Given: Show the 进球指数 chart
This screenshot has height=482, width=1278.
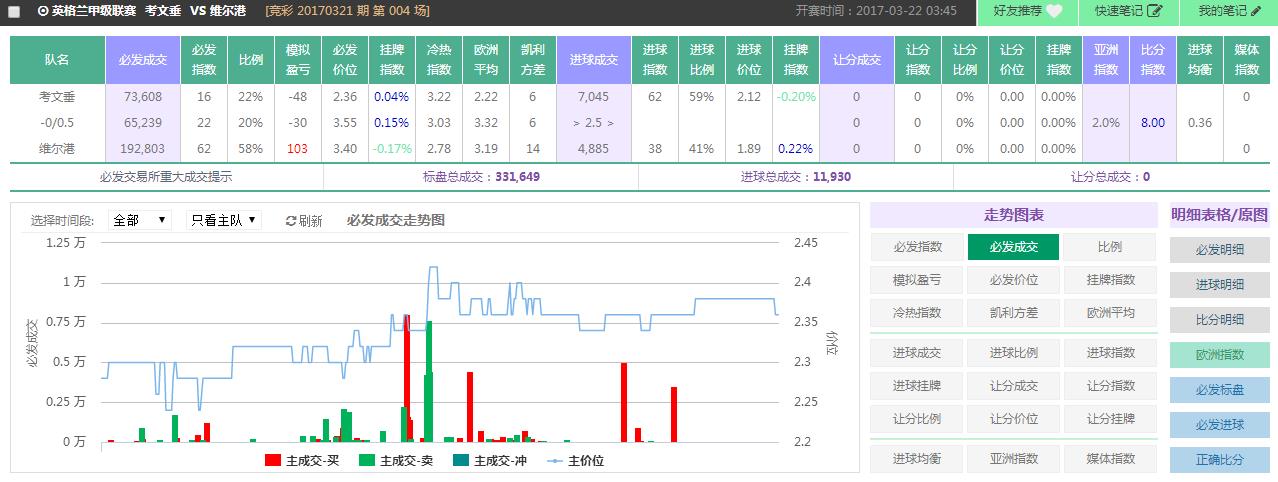Looking at the screenshot, I should coord(1110,353).
